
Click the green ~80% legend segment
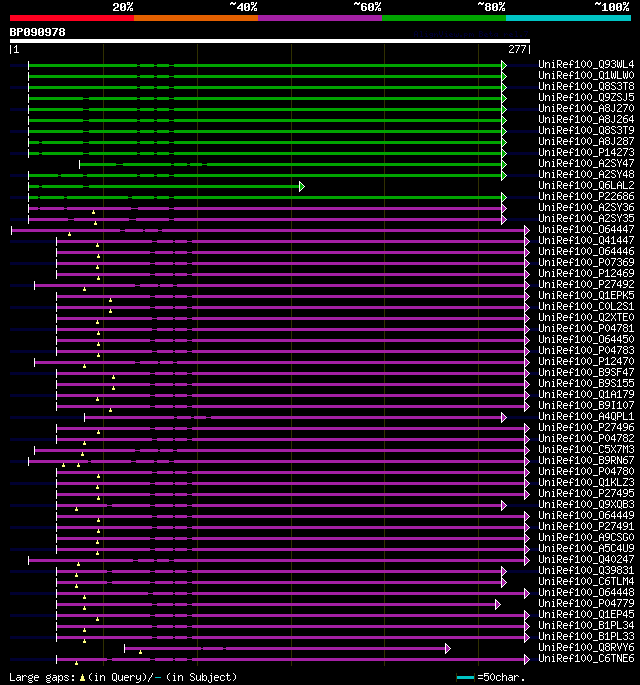pyautogui.click(x=444, y=18)
